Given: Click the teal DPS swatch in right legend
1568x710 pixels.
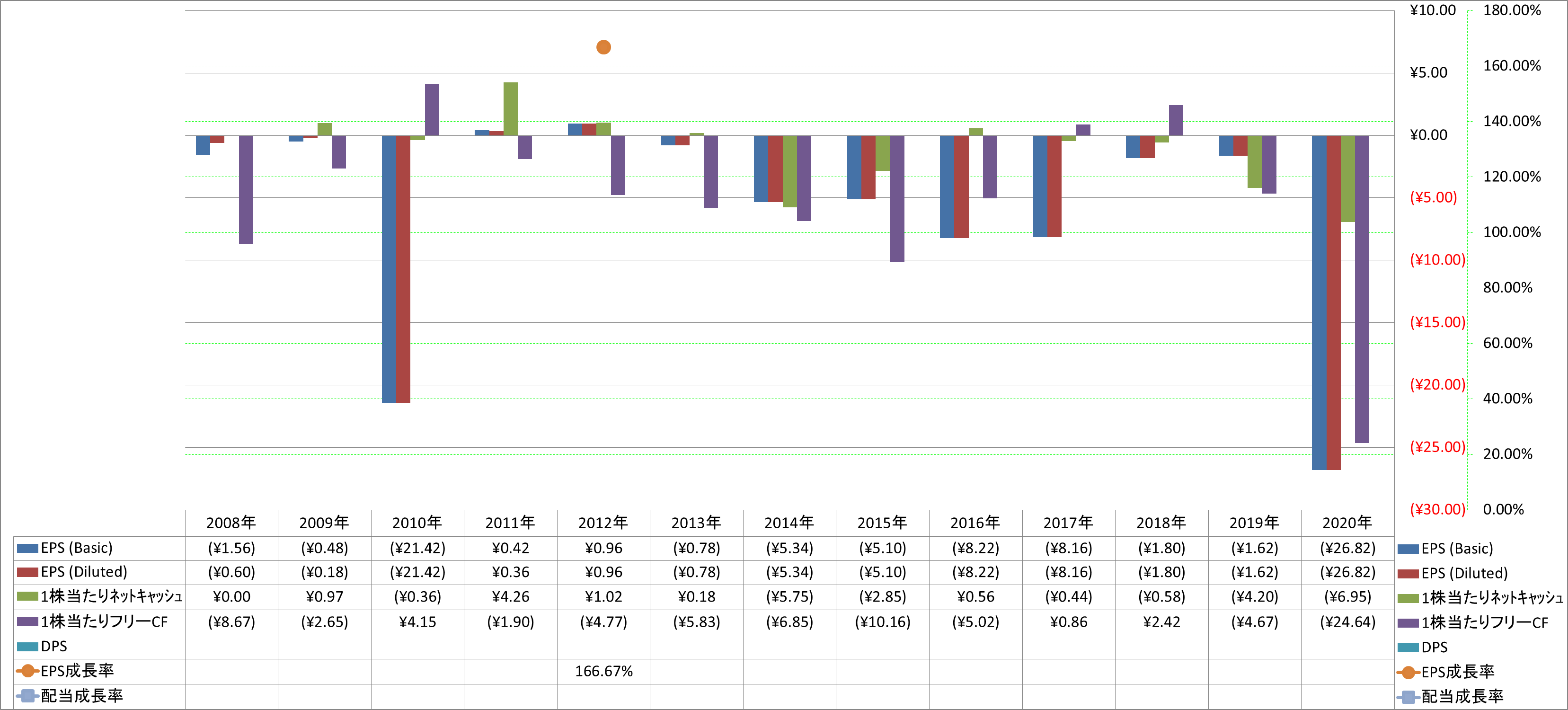Looking at the screenshot, I should (1408, 648).
